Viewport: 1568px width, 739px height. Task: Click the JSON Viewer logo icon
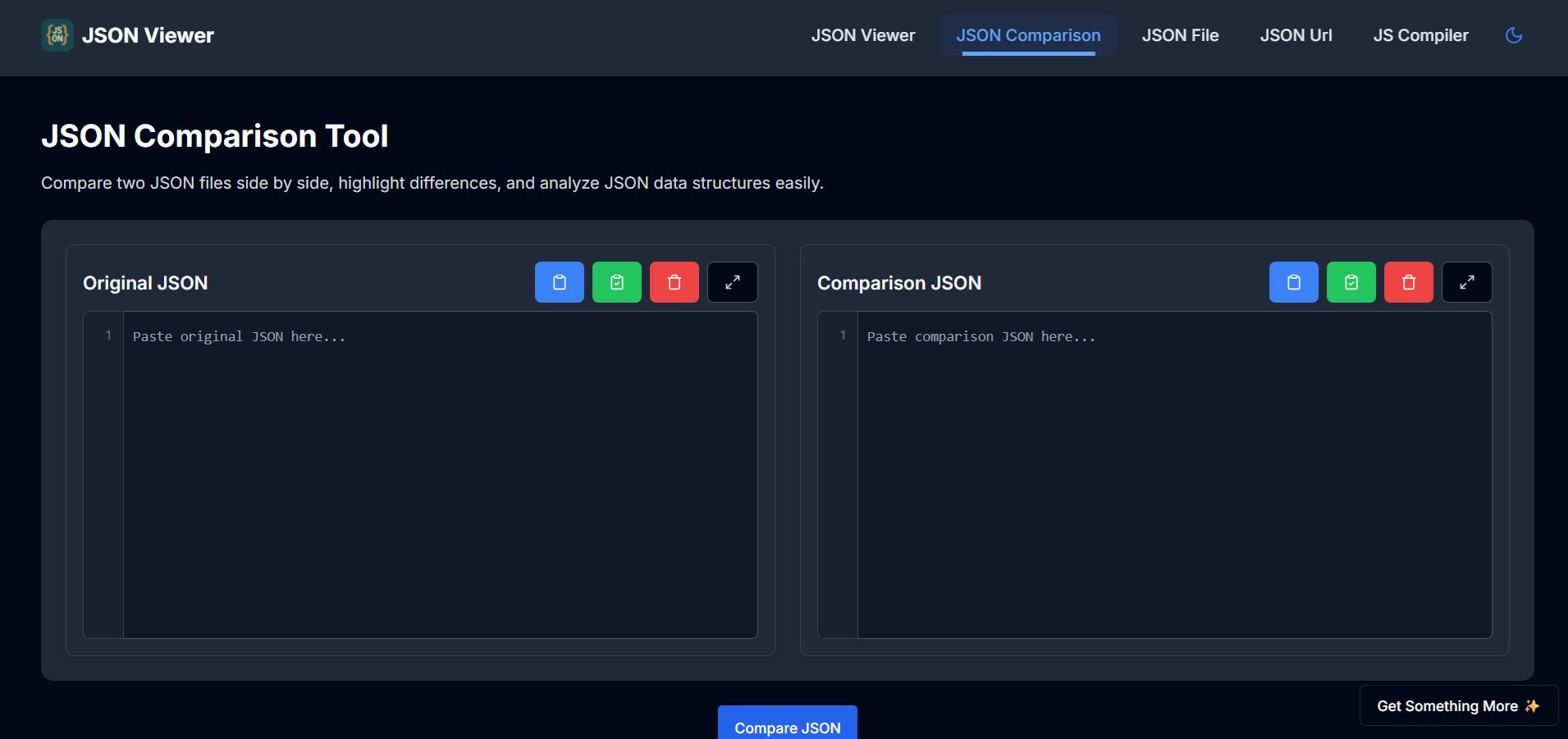[57, 35]
